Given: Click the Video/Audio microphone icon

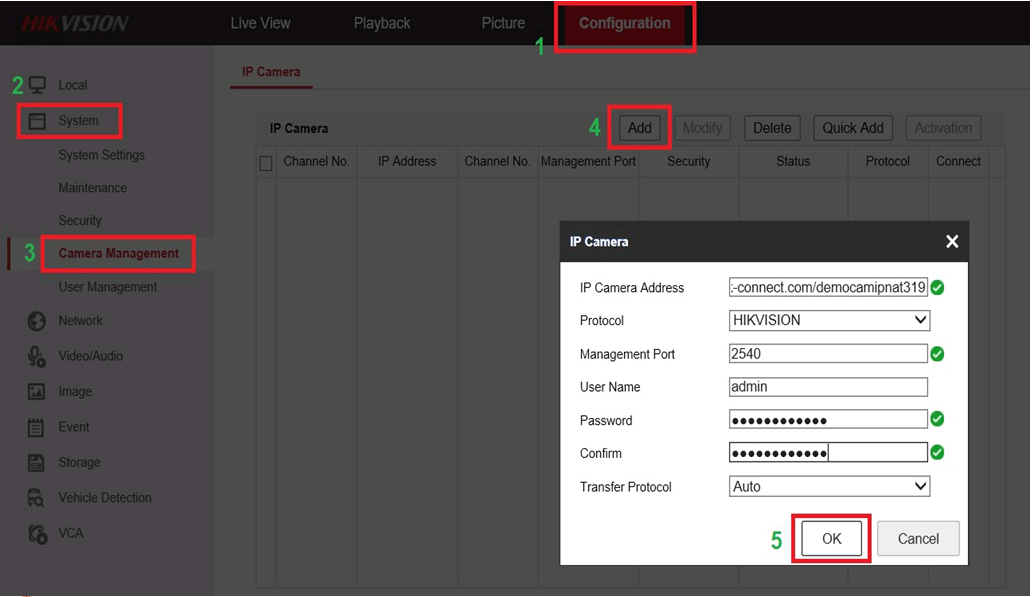Looking at the screenshot, I should (37, 356).
